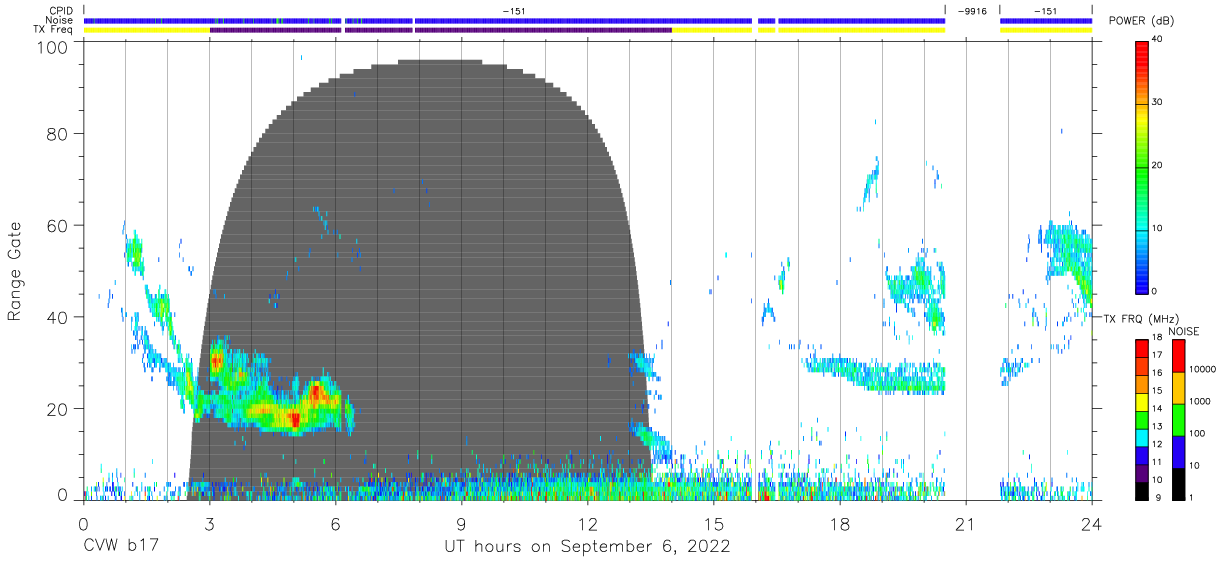Click the x-axis hour label 18

(x=840, y=524)
